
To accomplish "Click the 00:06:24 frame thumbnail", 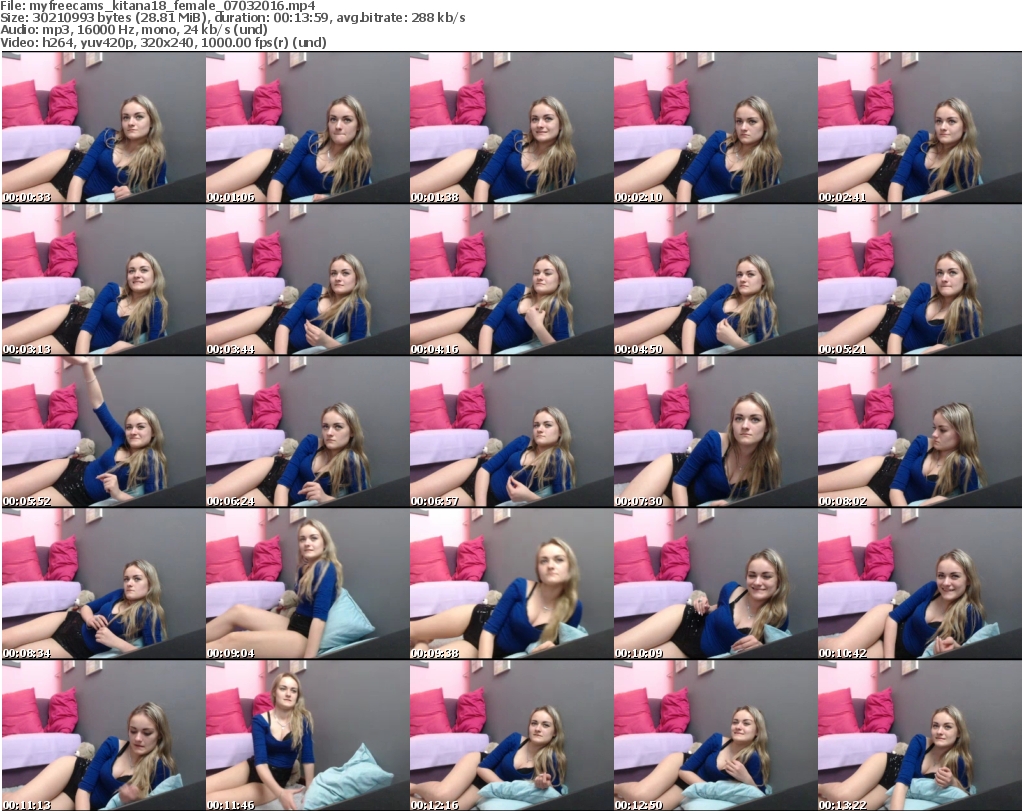I will pyautogui.click(x=307, y=432).
